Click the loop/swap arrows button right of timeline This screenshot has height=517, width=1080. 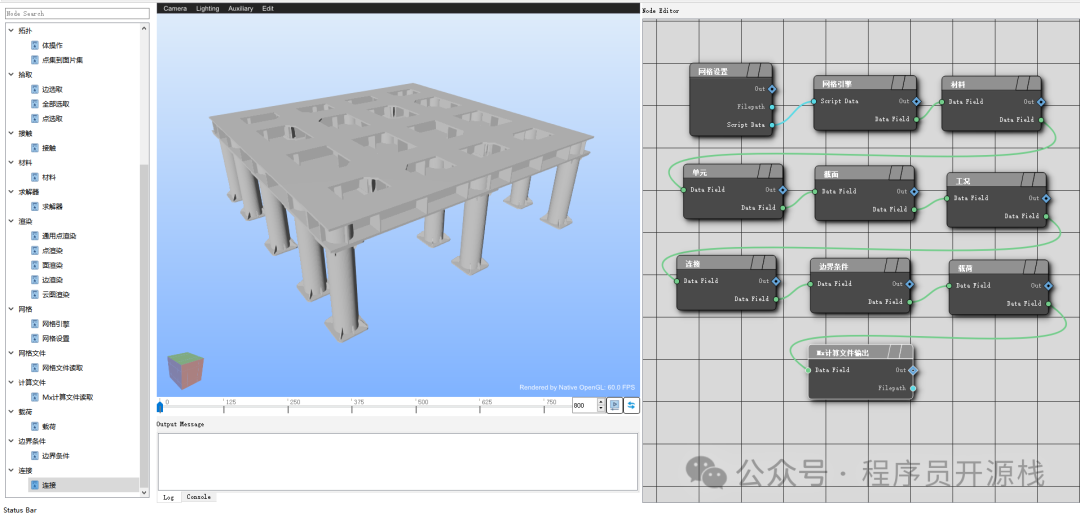click(x=631, y=405)
